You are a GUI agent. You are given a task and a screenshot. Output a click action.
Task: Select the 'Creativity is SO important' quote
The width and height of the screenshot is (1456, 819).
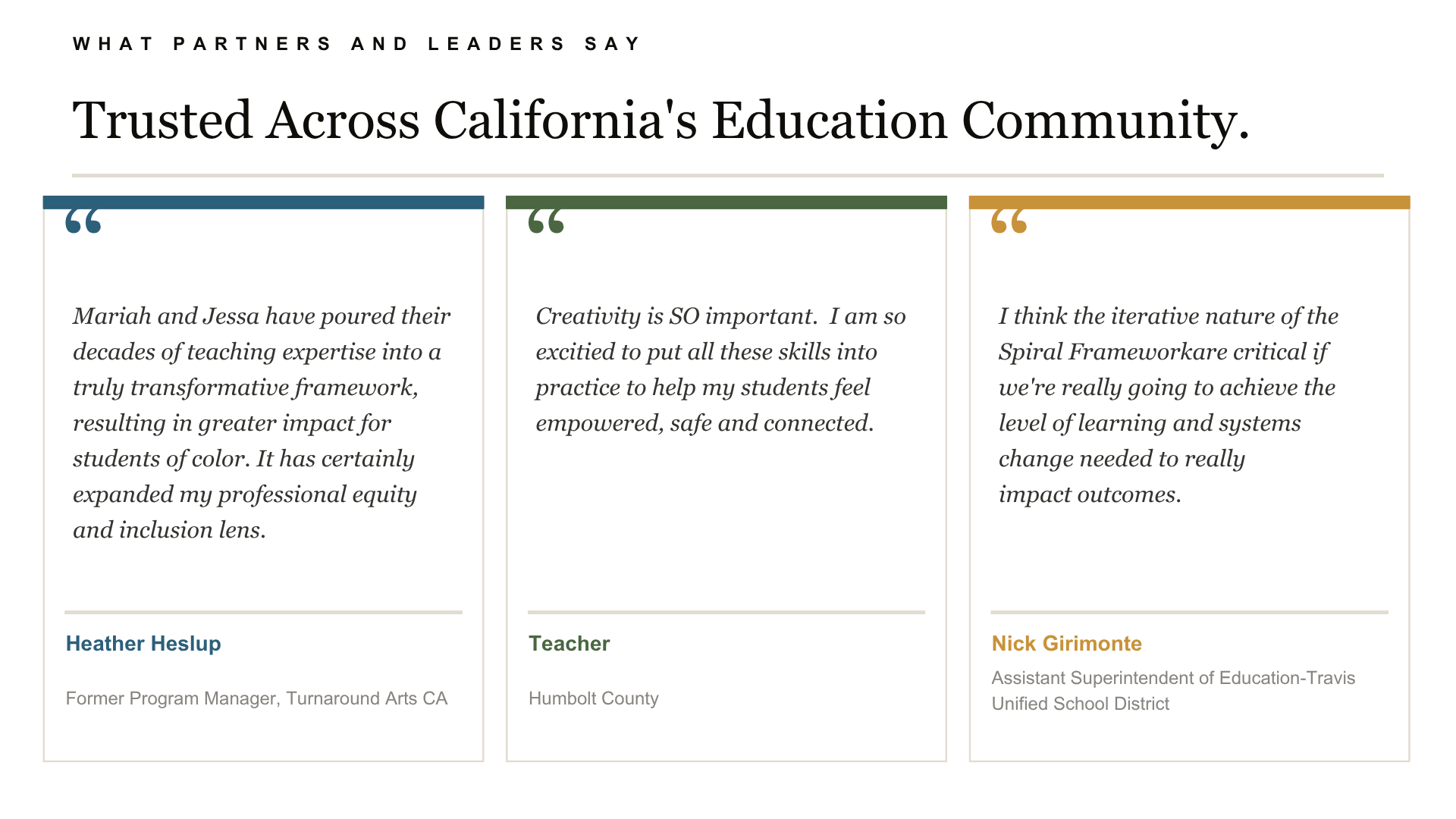click(720, 369)
